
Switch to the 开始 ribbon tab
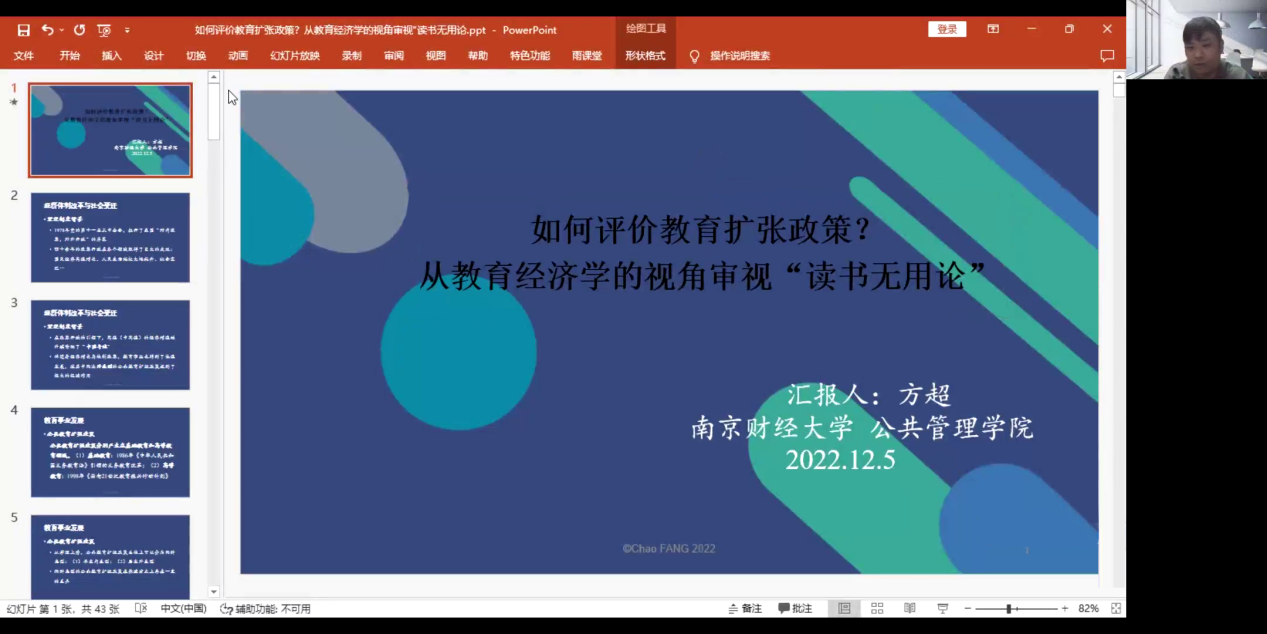click(x=70, y=56)
